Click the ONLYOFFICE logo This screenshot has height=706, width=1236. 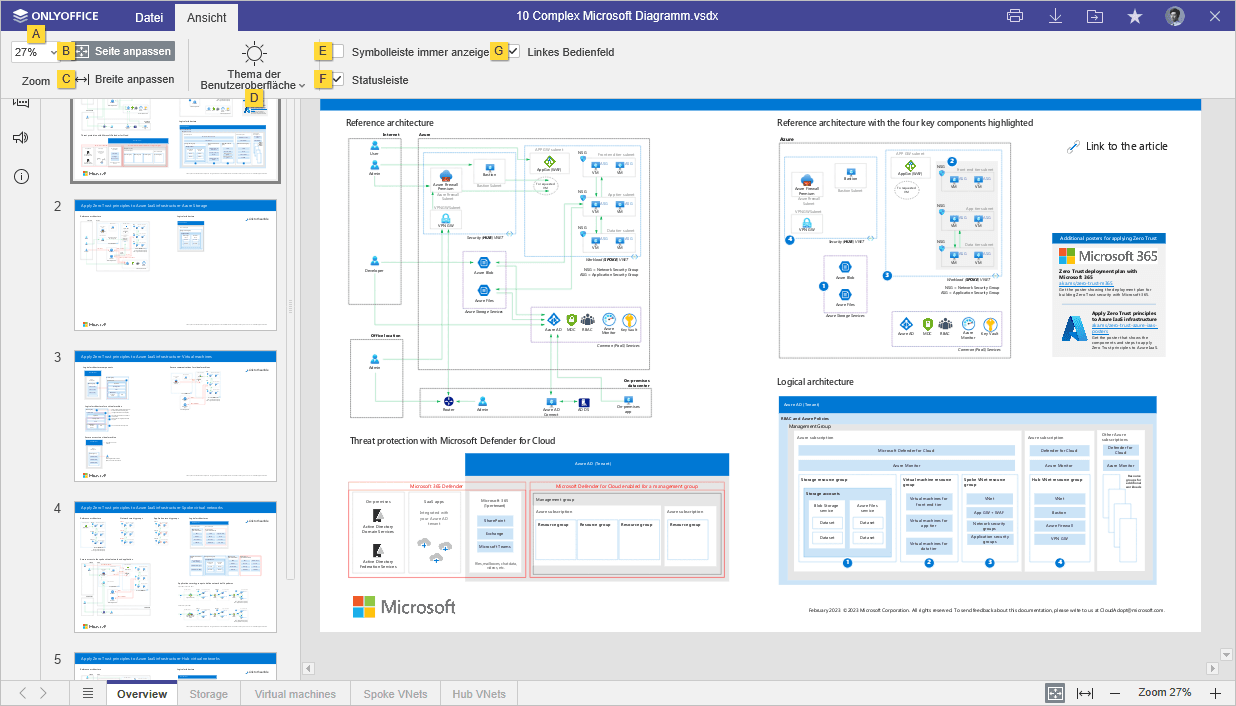61,16
